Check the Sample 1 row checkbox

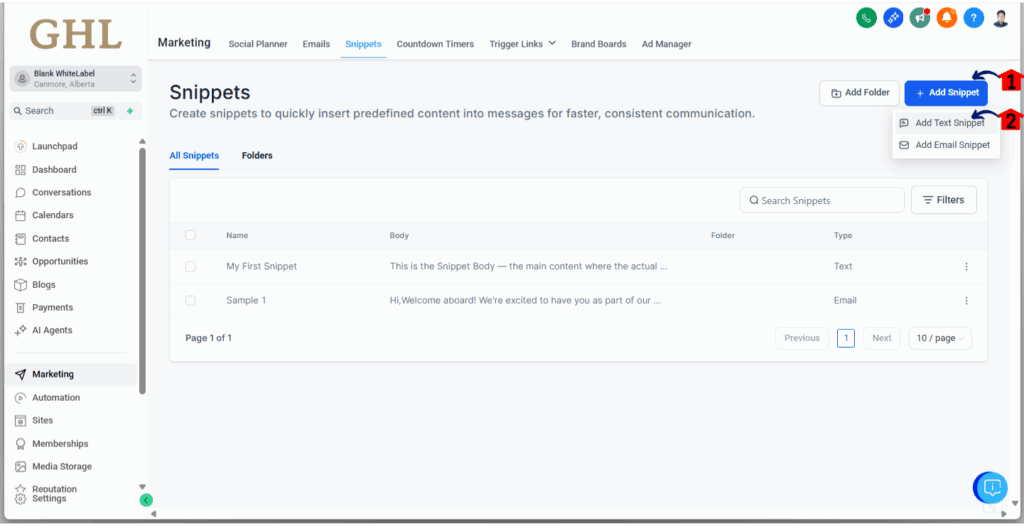[190, 301]
